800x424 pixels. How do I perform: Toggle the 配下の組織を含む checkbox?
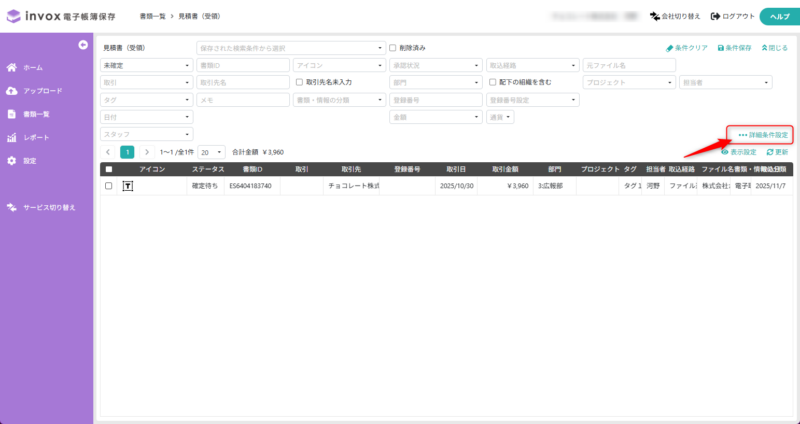(493, 82)
